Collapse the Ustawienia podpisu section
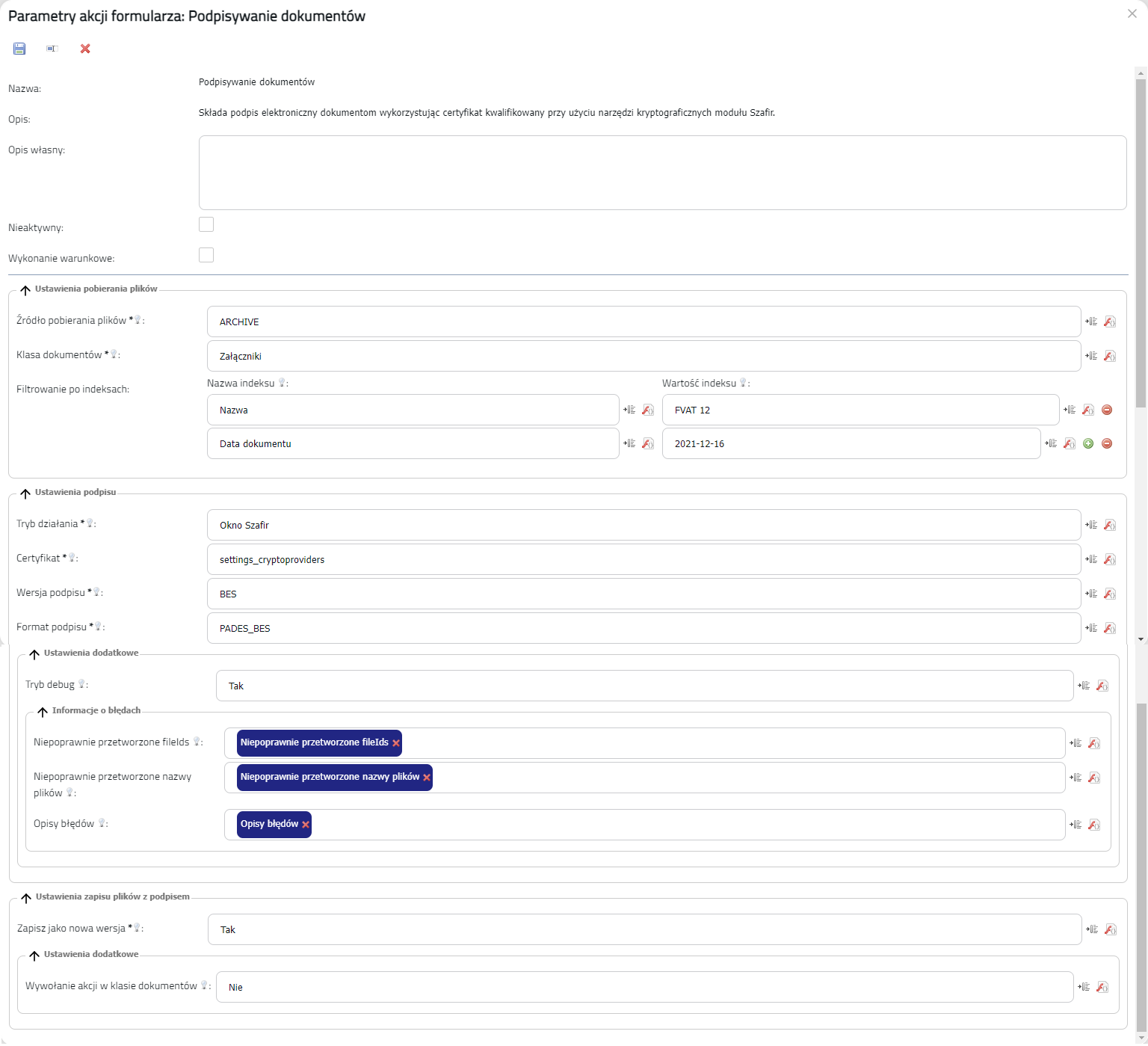Viewport: 1148px width, 1046px height. (x=25, y=493)
